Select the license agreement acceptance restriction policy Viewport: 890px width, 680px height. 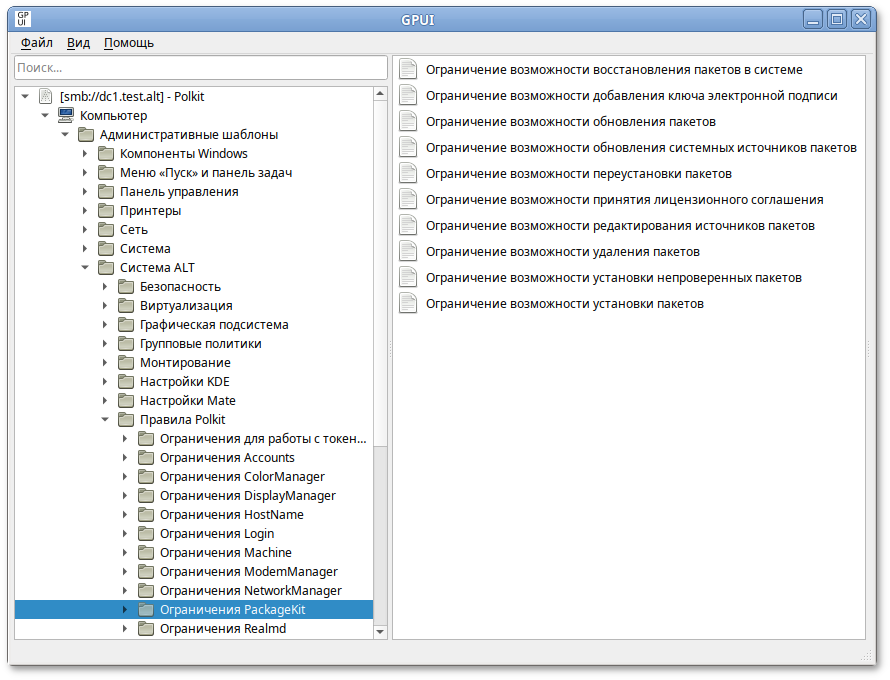[x=624, y=199]
